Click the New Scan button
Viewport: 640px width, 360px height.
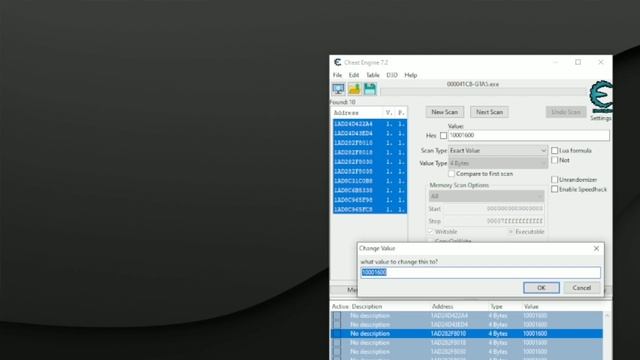[x=444, y=112]
